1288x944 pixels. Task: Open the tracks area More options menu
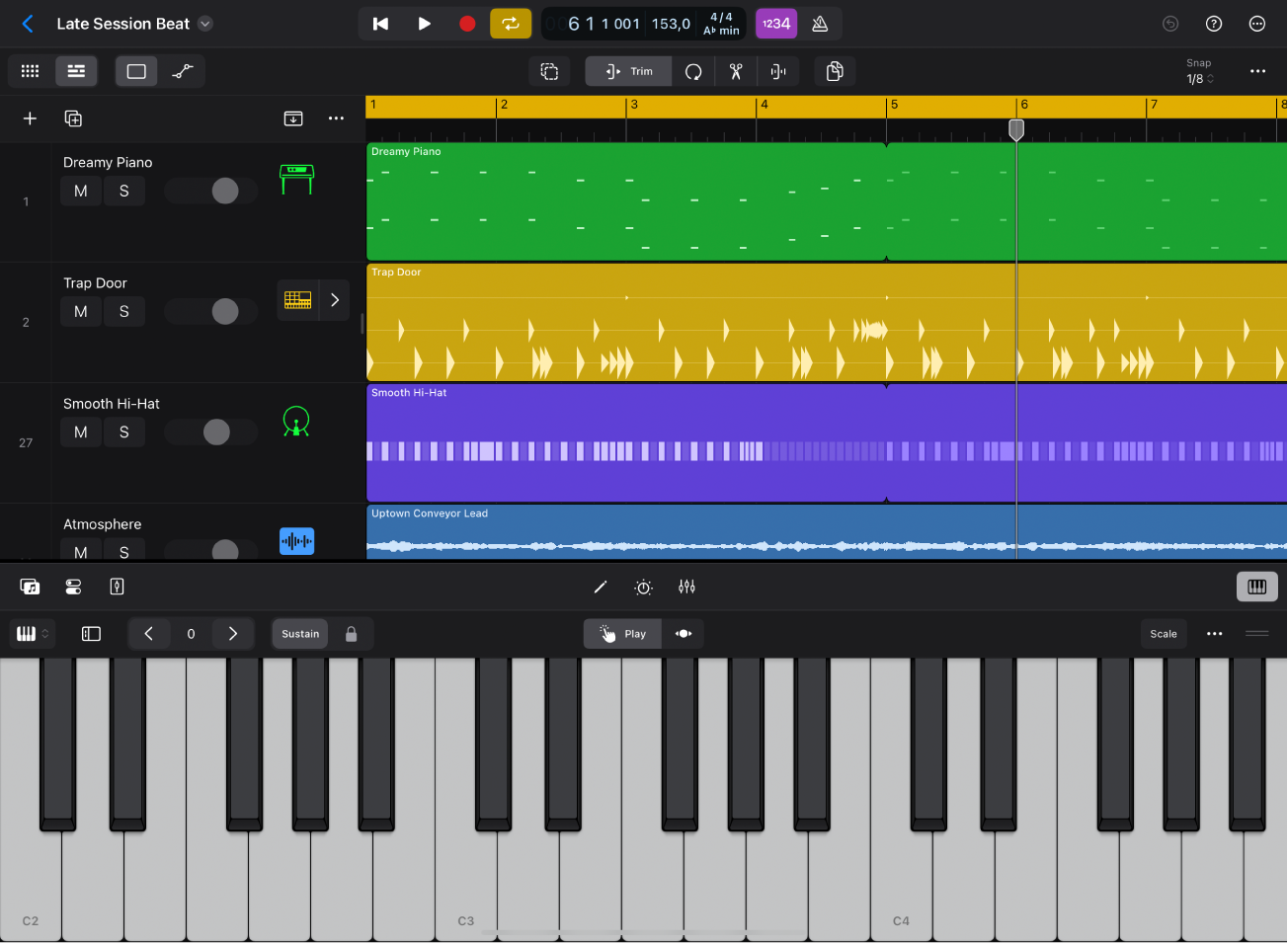point(336,118)
